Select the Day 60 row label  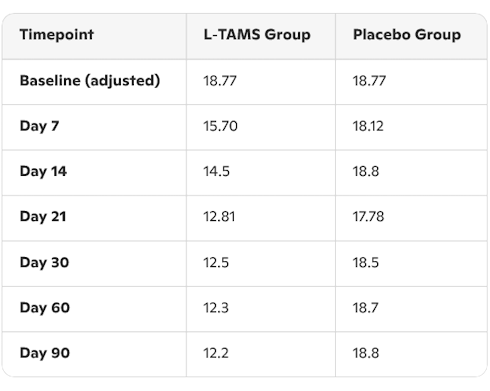(45, 308)
